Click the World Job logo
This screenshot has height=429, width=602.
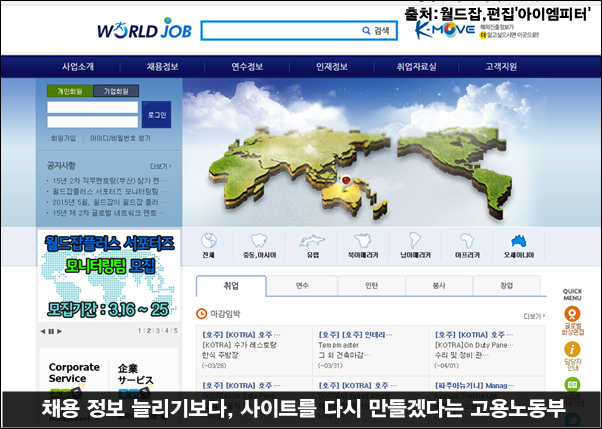(144, 28)
